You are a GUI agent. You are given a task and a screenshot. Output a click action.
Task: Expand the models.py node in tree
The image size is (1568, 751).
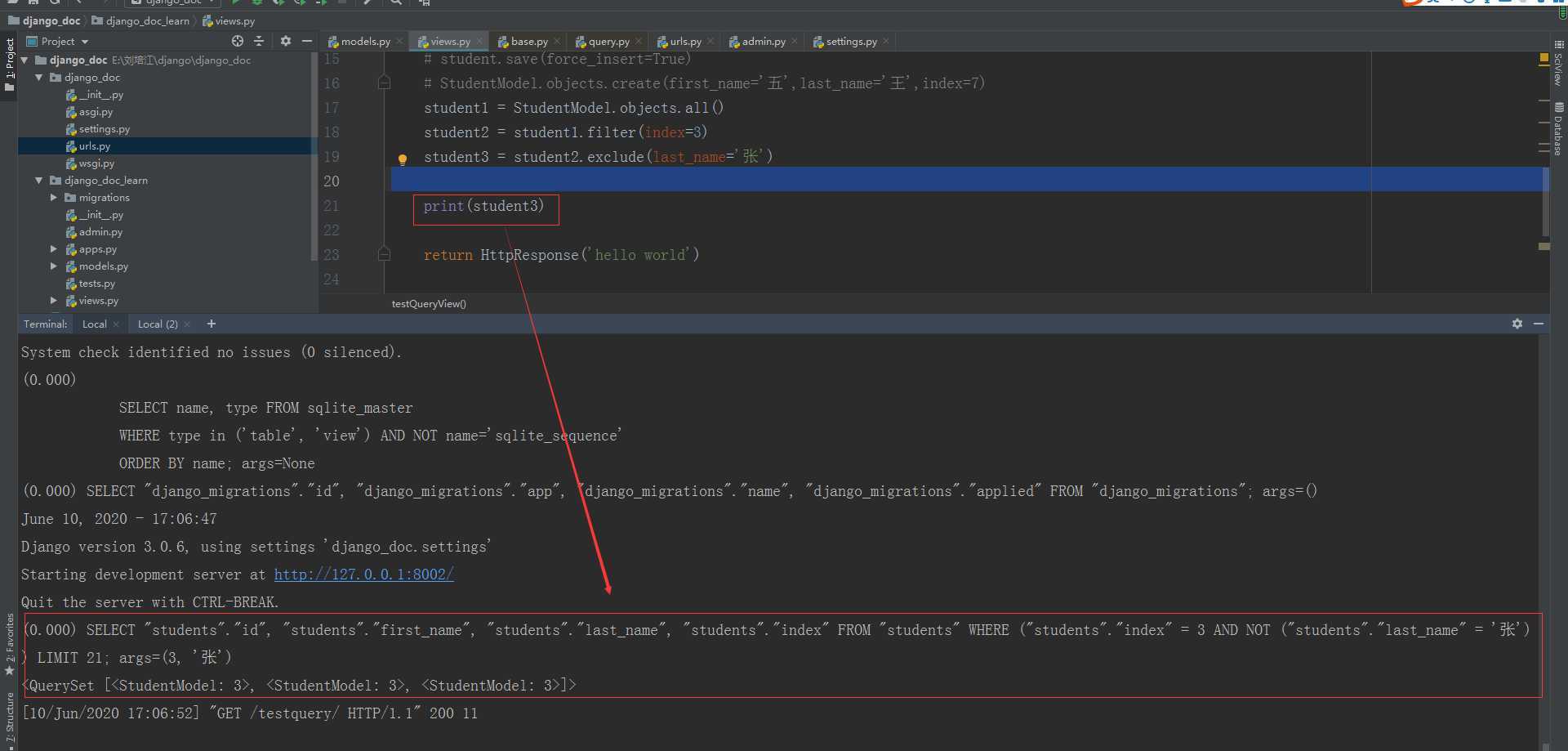pos(54,266)
